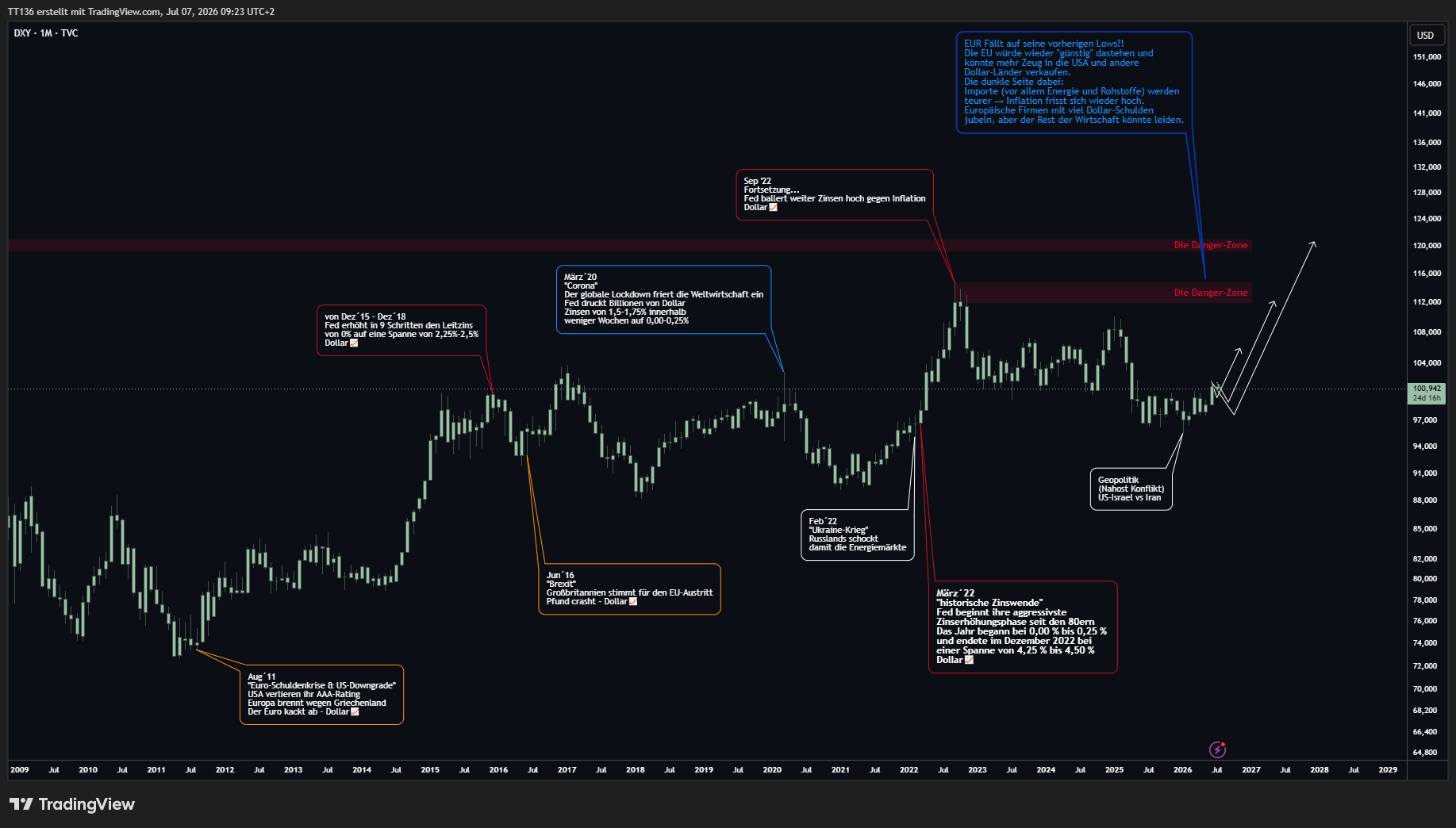
Task: Click the Feb '22 Ukraine-Krieg annotation
Action: 858,535
